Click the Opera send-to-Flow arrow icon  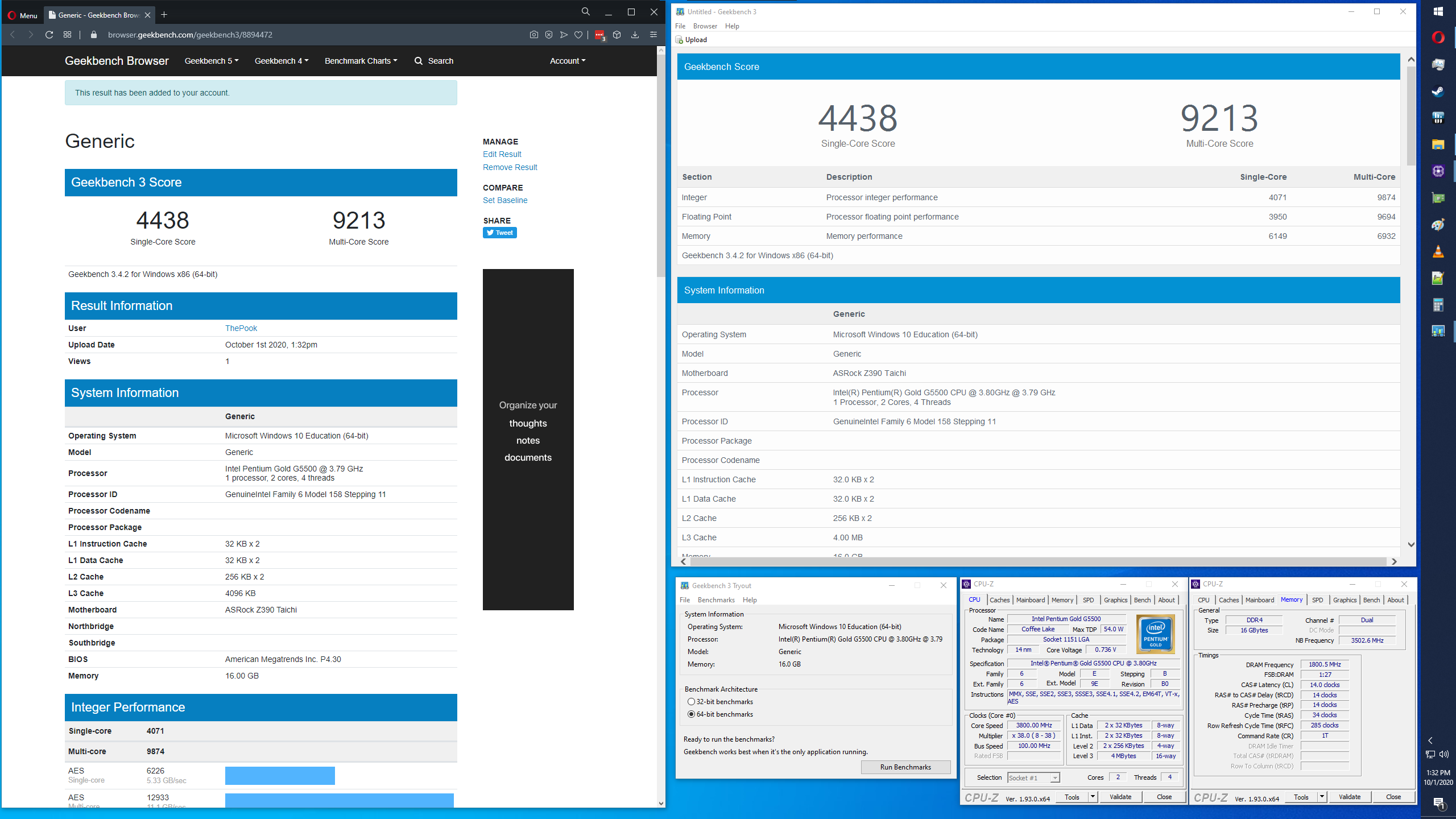[564, 35]
